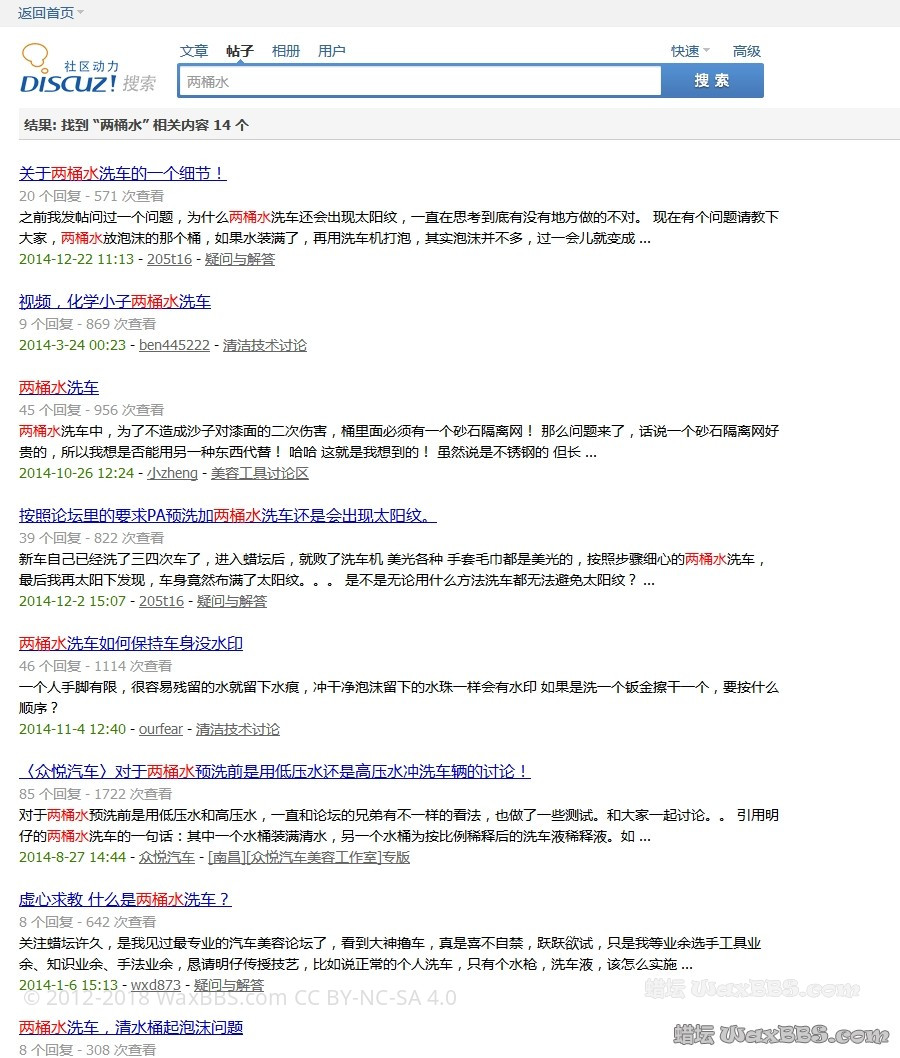Select the 帖子 tab
900x1058 pixels.
point(240,51)
